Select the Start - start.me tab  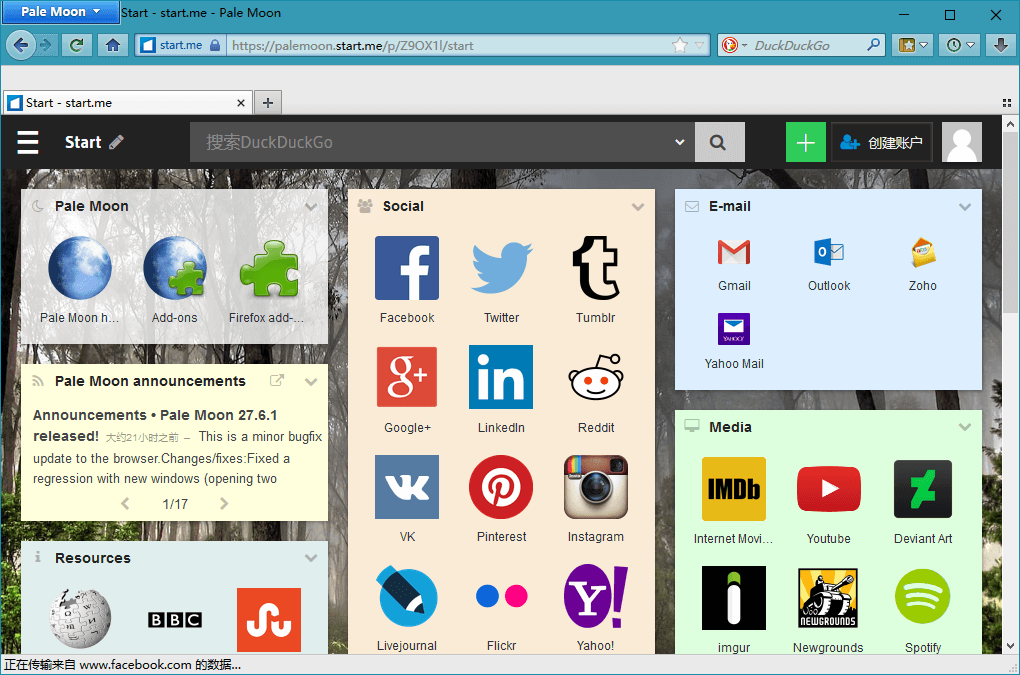tap(120, 102)
